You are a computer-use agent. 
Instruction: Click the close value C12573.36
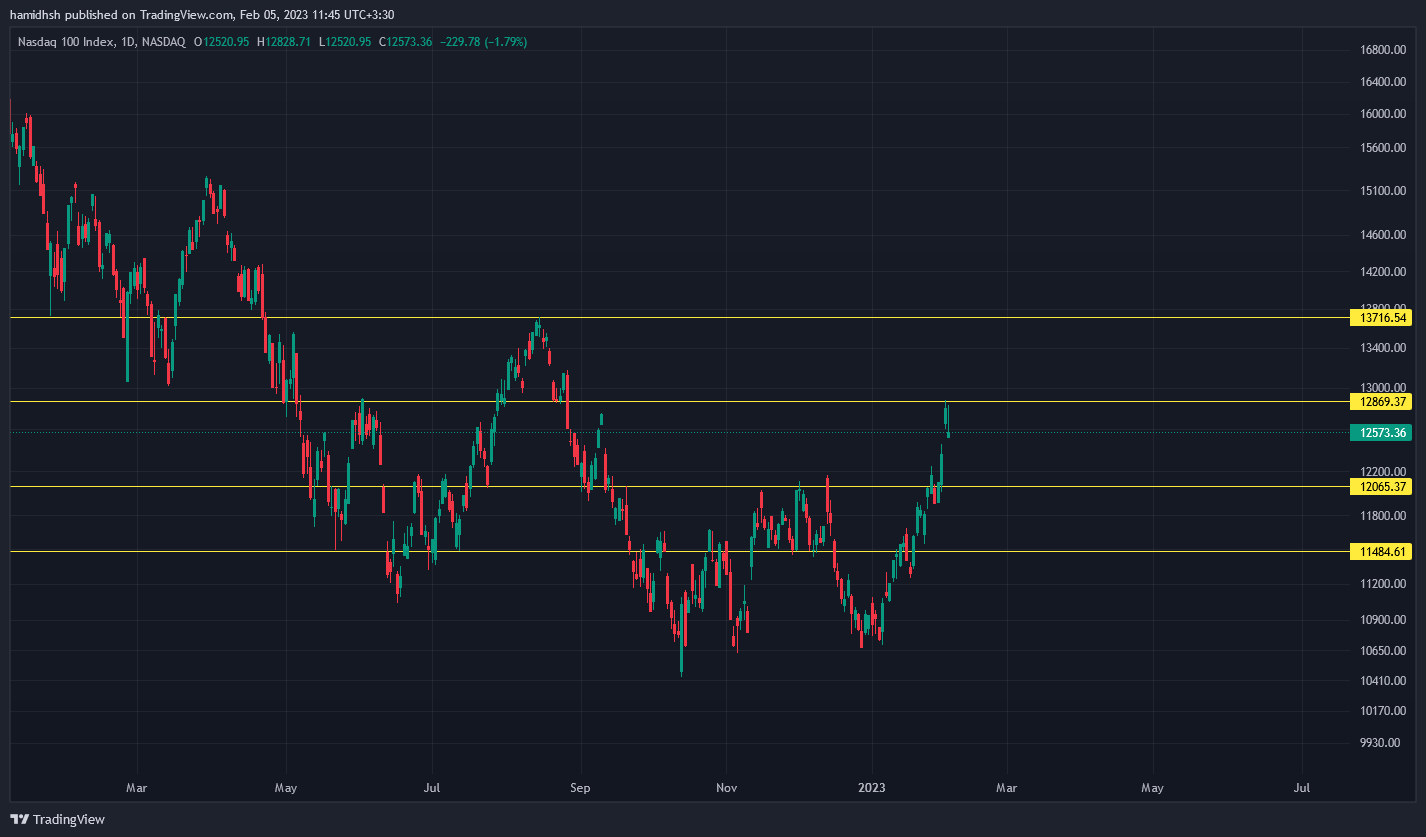click(x=406, y=41)
